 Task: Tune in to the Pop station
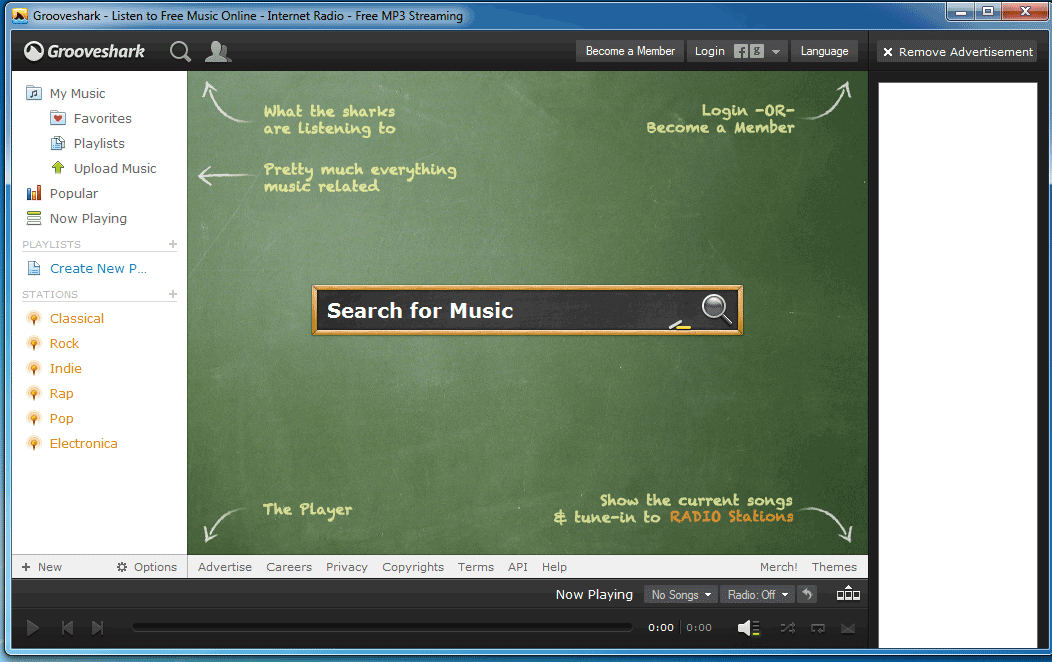coord(50,419)
